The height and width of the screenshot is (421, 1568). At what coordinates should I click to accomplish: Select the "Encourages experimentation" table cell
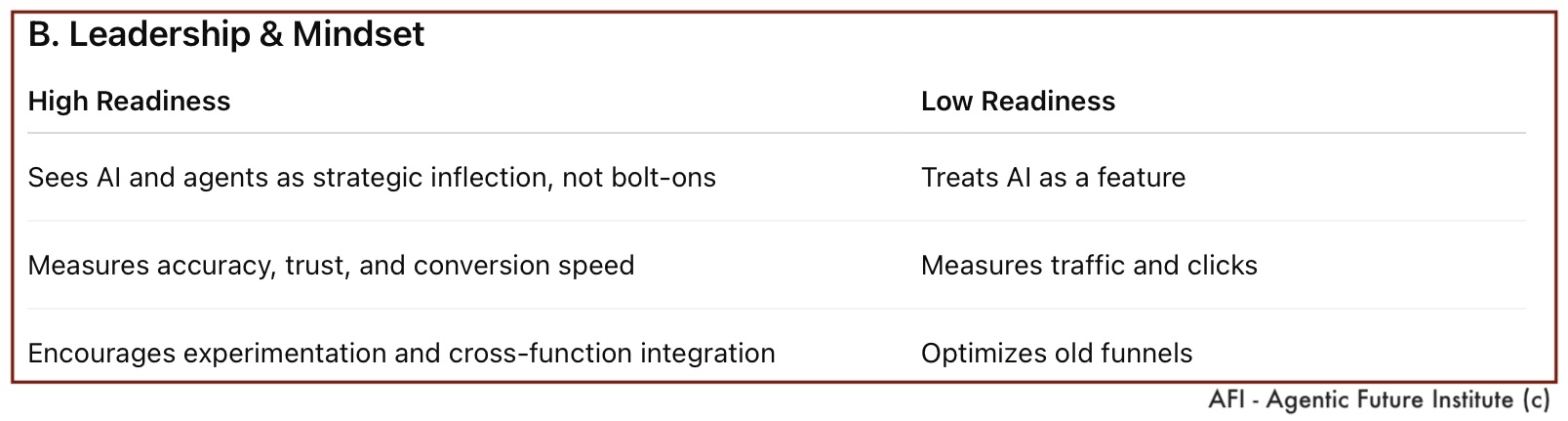click(x=401, y=354)
